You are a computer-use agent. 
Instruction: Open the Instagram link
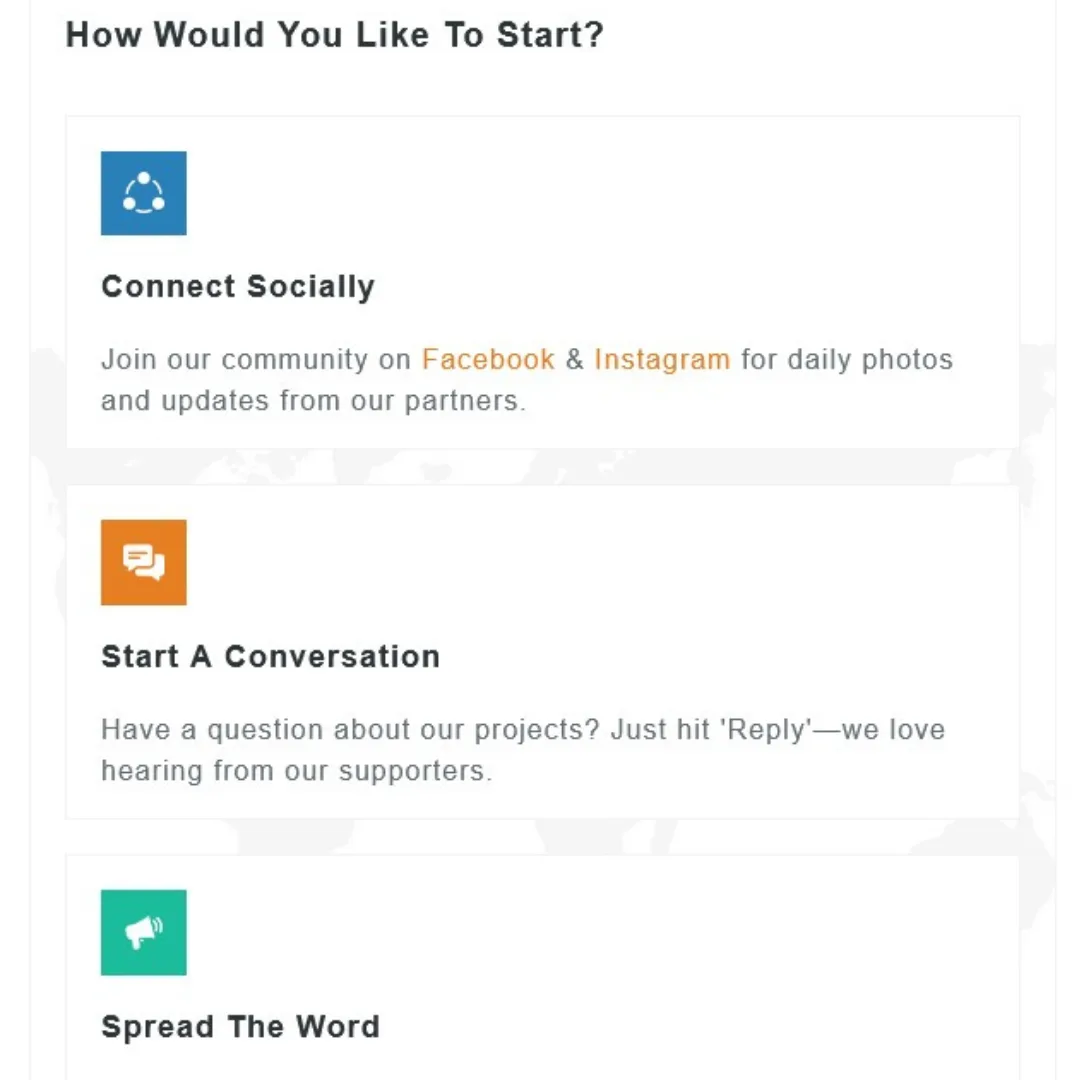coord(662,360)
